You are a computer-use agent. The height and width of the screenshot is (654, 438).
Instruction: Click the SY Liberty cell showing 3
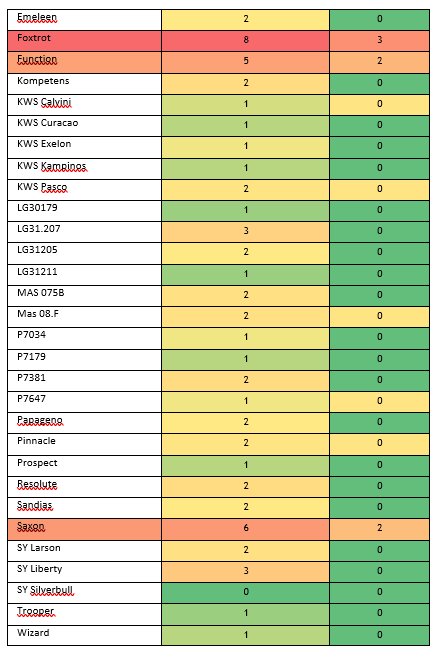[245, 571]
